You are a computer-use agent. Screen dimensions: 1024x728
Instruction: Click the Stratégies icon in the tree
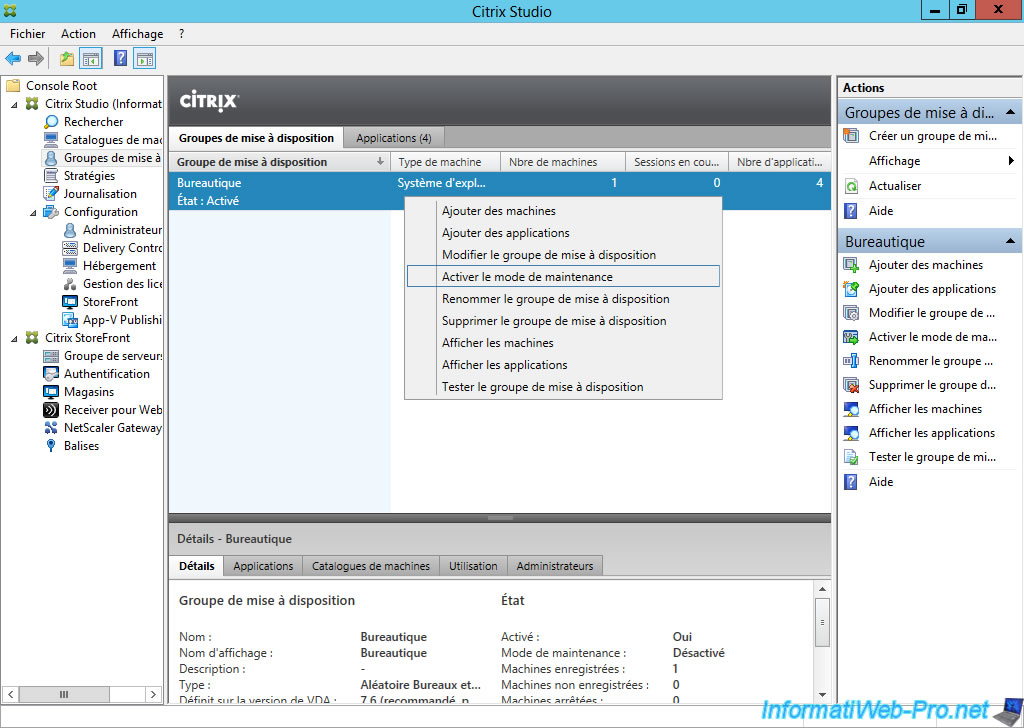[51, 176]
